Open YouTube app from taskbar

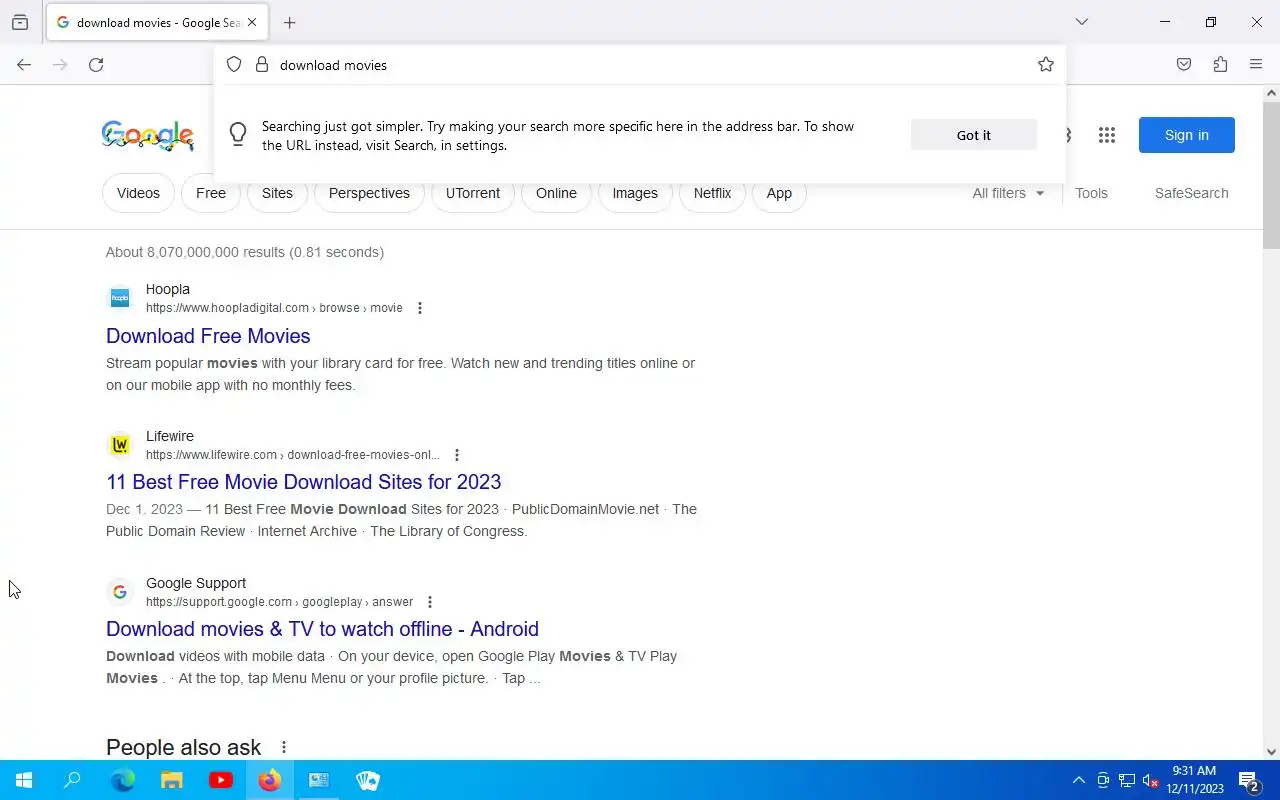221,780
